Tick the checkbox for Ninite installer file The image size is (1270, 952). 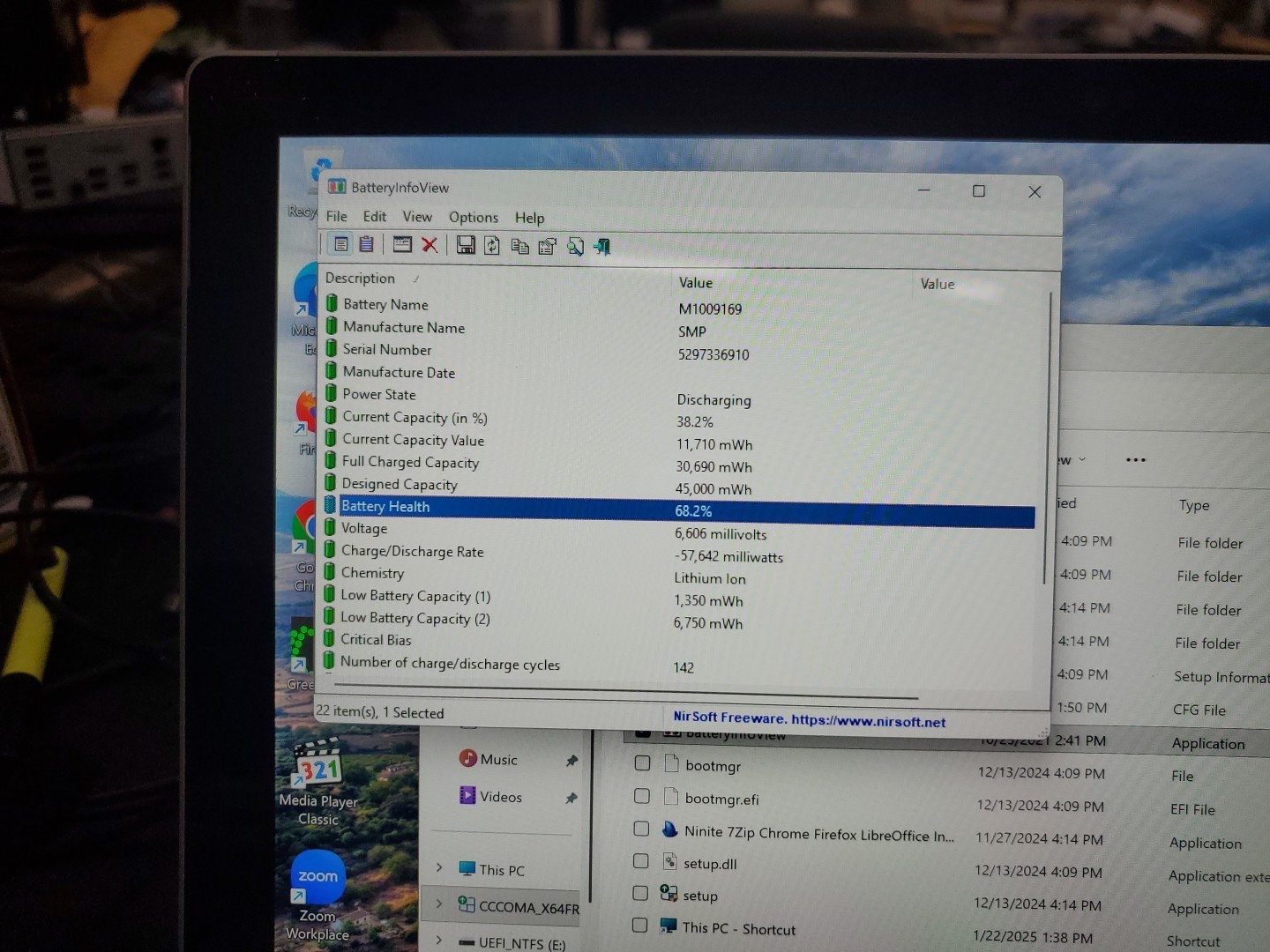point(641,829)
